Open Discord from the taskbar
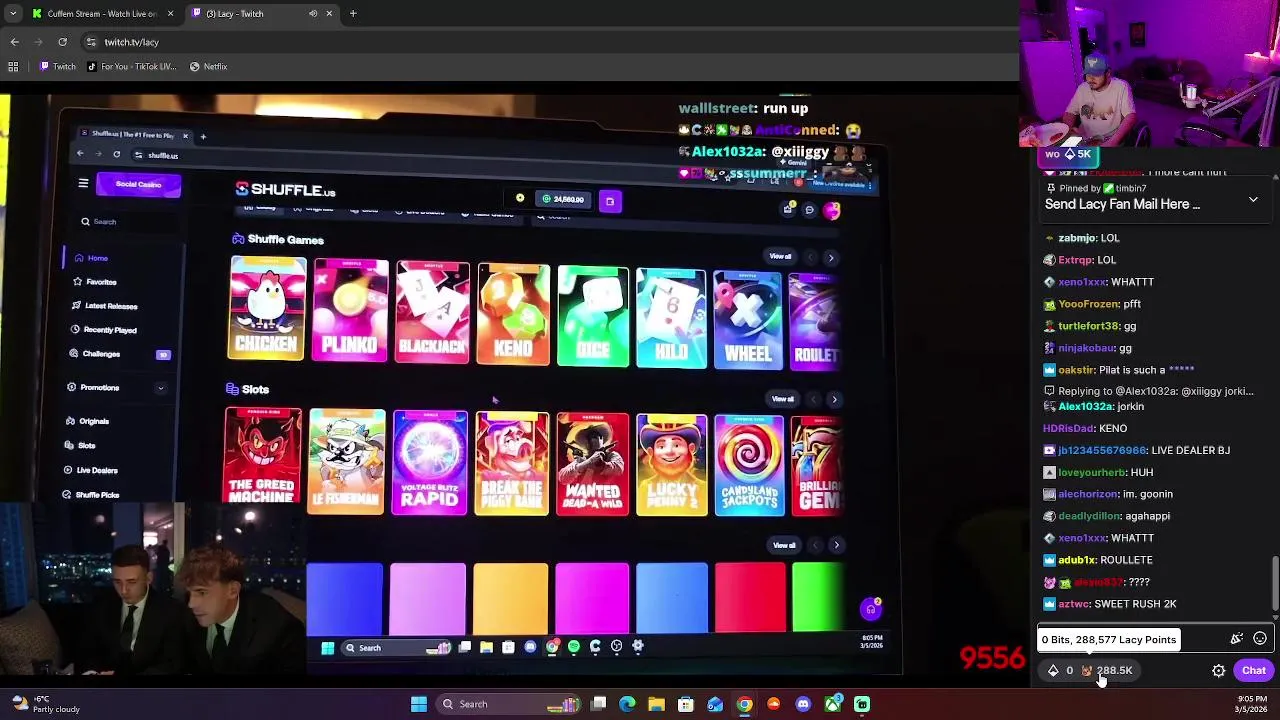The height and width of the screenshot is (720, 1280). coord(803,704)
